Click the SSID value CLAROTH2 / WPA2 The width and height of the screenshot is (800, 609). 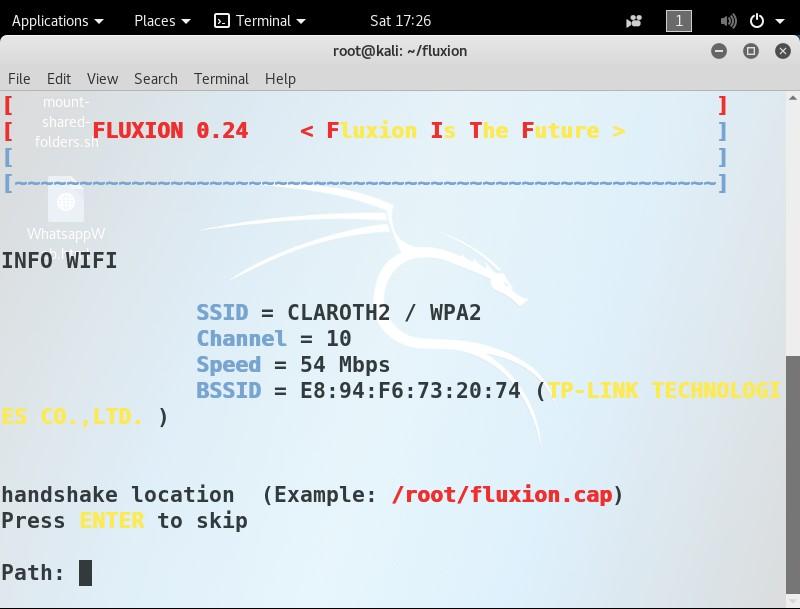point(384,313)
